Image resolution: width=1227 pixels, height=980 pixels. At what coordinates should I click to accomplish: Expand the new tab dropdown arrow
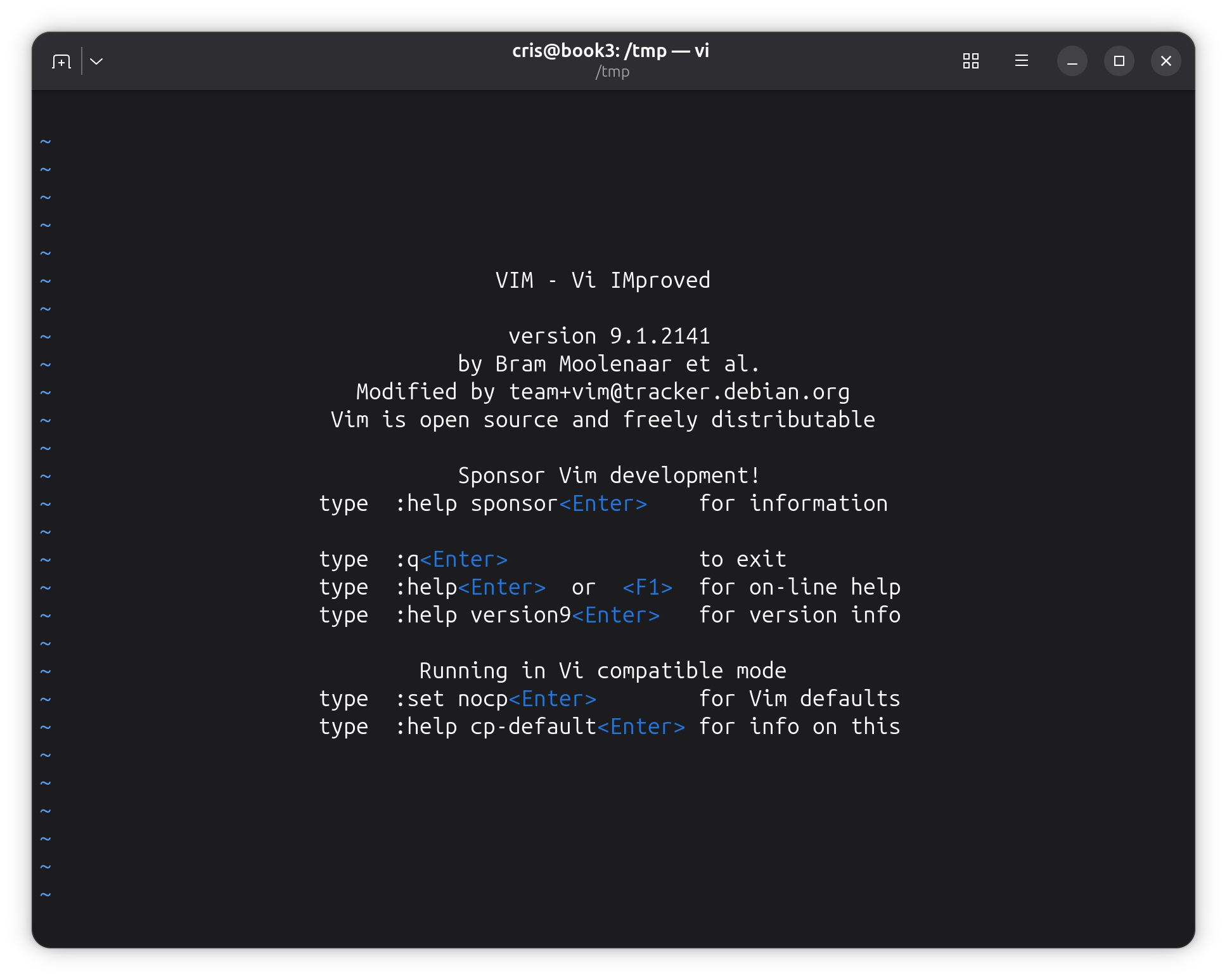(96, 61)
